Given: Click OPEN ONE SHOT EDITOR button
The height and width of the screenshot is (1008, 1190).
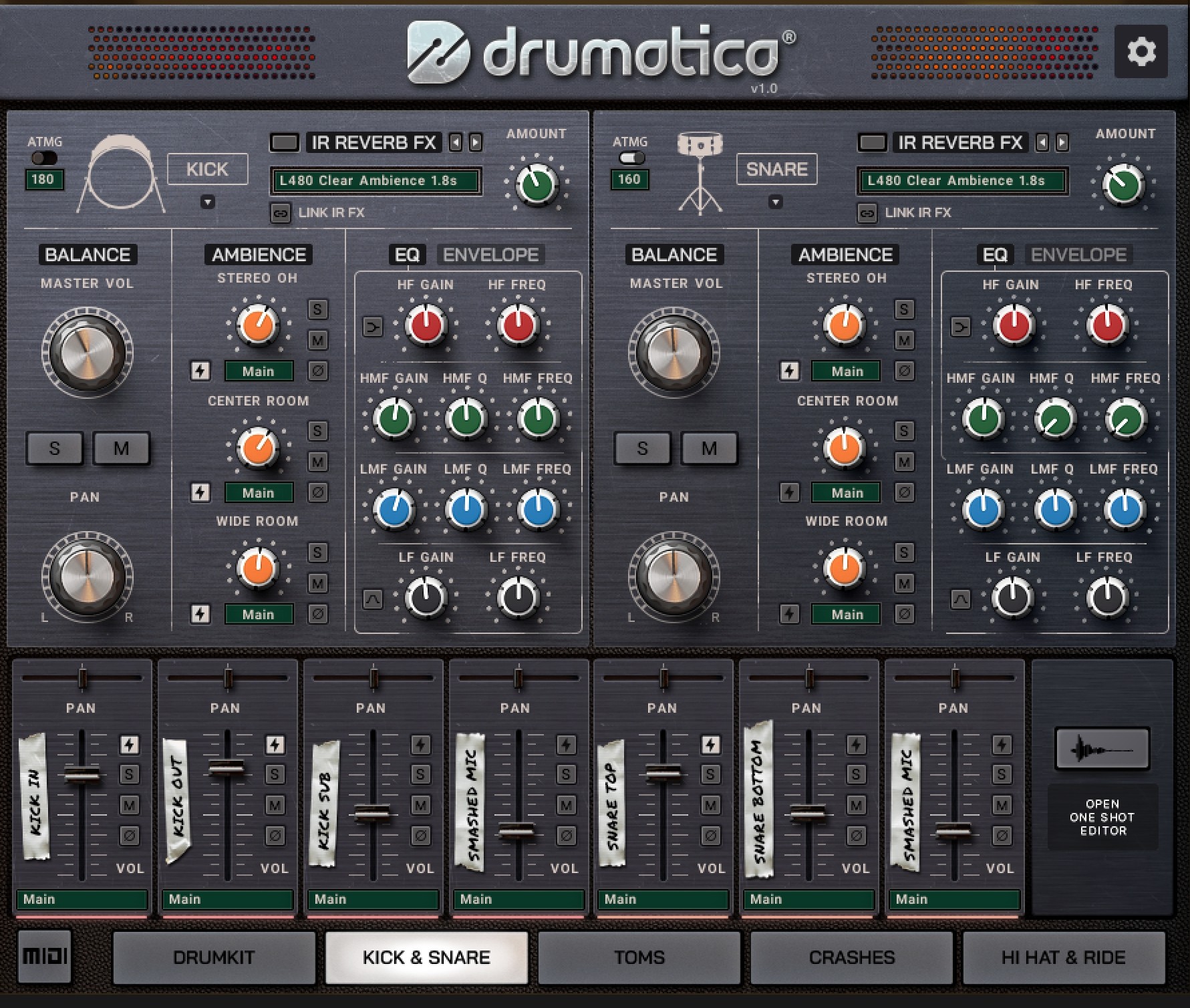Looking at the screenshot, I should point(1102,817).
